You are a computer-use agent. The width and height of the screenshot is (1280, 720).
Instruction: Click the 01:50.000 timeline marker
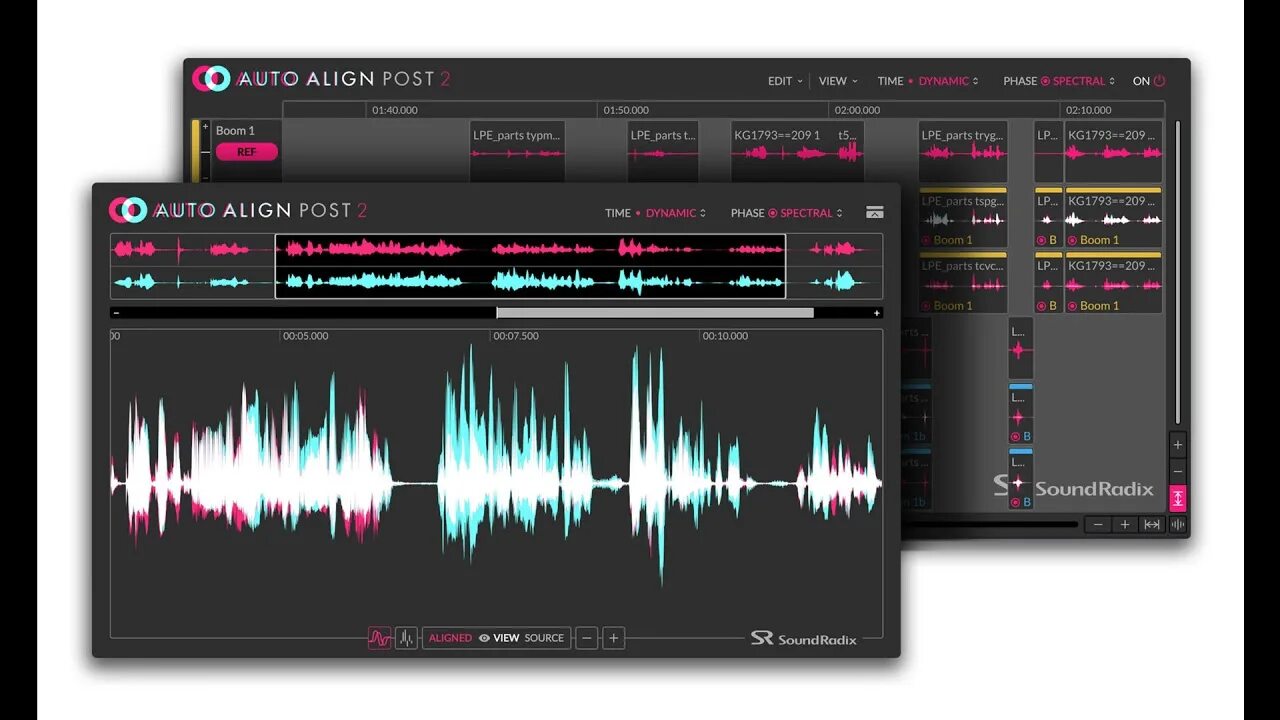(626, 110)
